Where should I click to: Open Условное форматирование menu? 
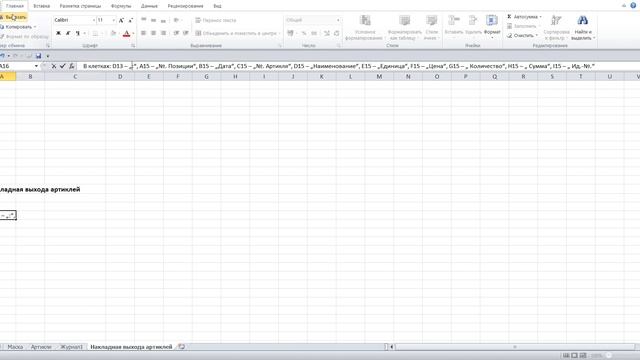pyautogui.click(x=364, y=27)
